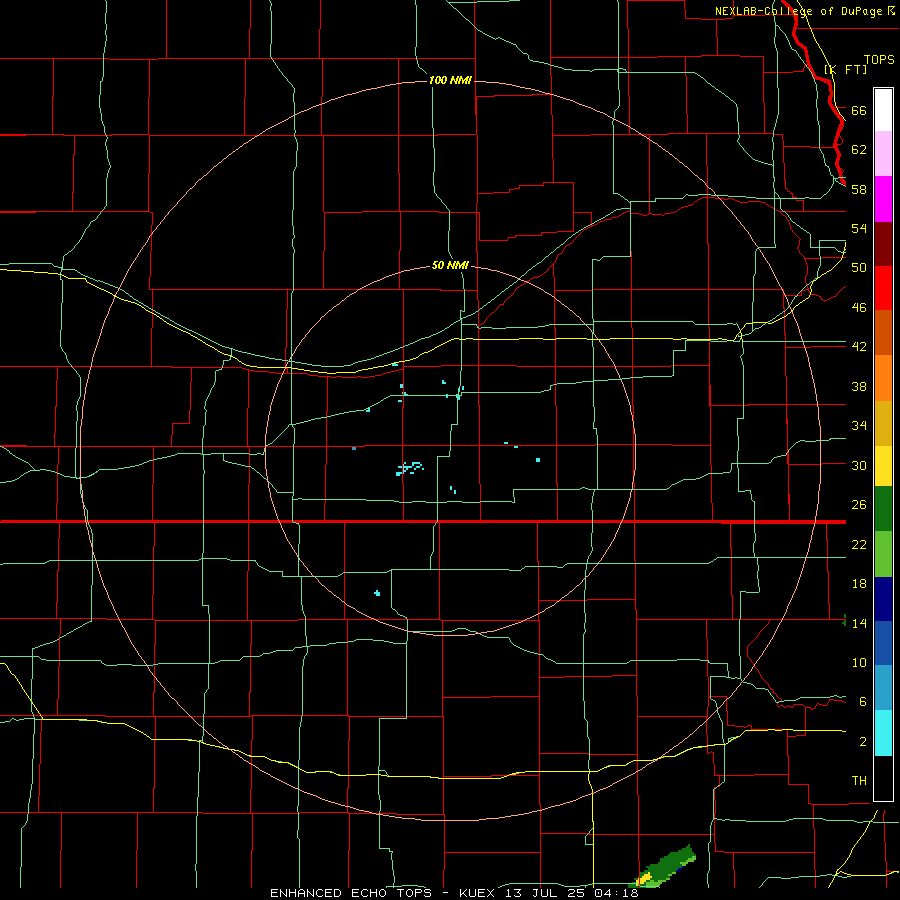Viewport: 900px width, 900px height.
Task: Click the dark orange legend swatch
Action: (x=883, y=332)
